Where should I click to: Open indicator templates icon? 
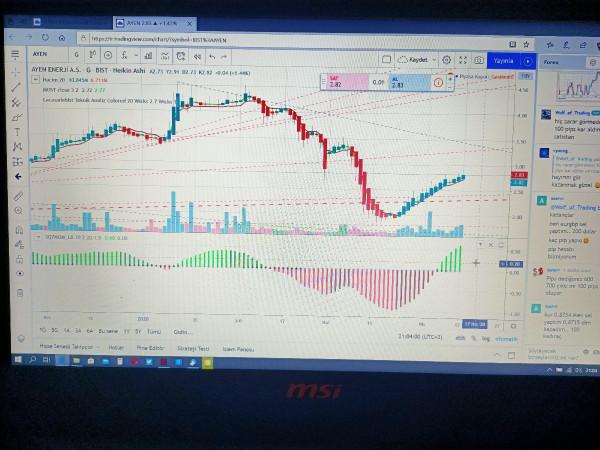[165, 56]
